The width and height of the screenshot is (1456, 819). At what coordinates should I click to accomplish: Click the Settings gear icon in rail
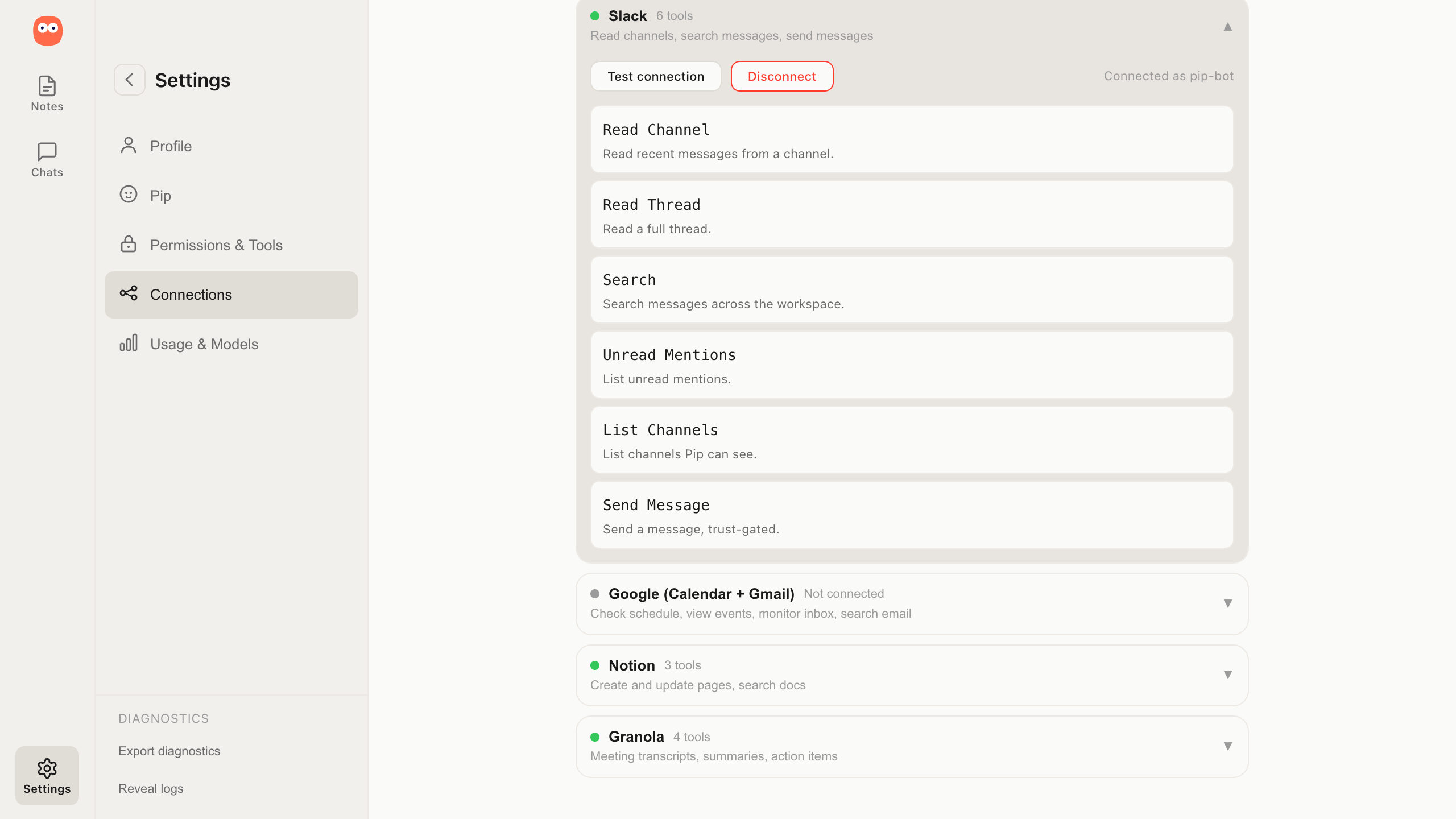[x=47, y=768]
